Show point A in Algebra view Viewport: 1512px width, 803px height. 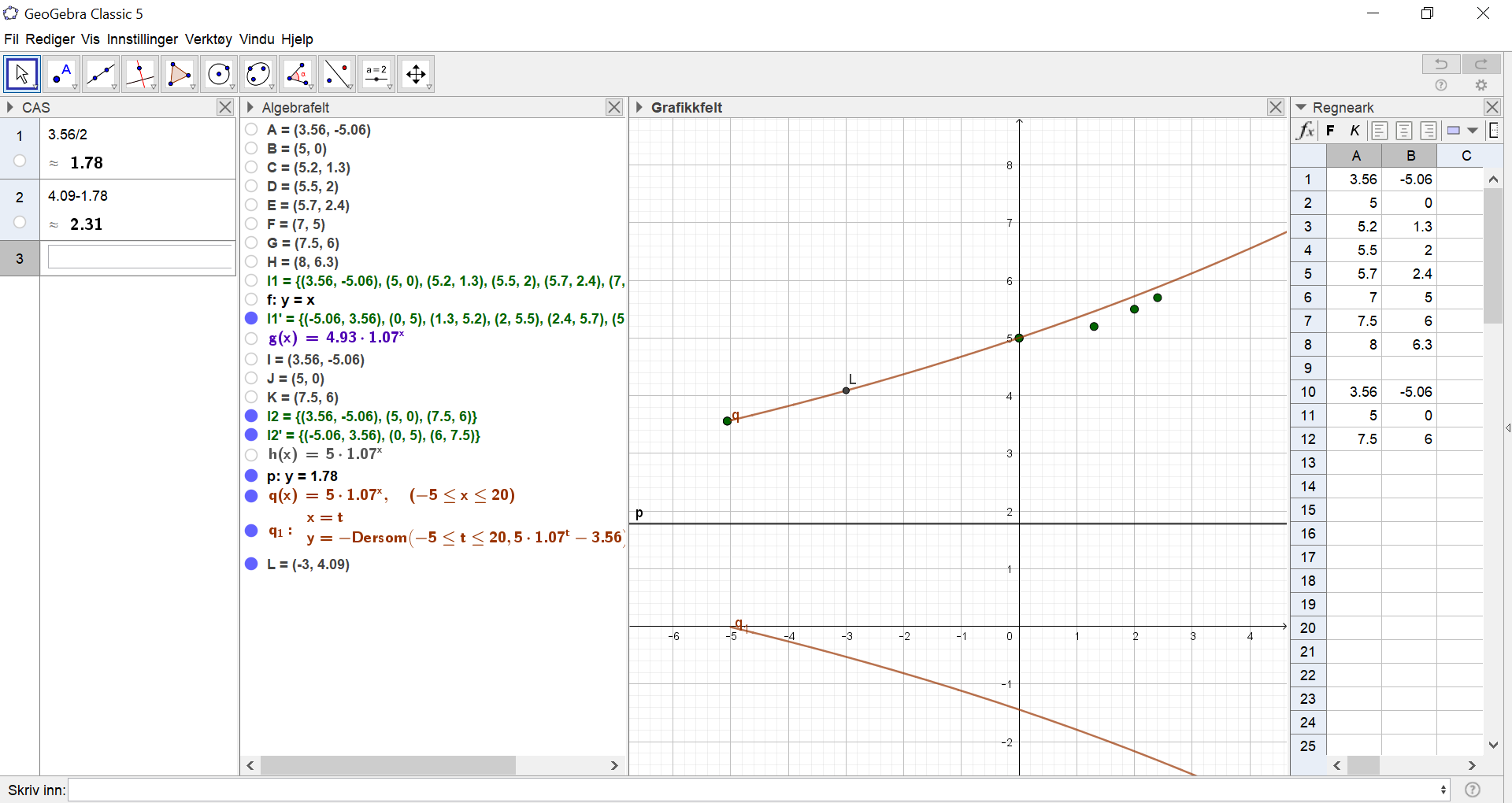pyautogui.click(x=251, y=129)
